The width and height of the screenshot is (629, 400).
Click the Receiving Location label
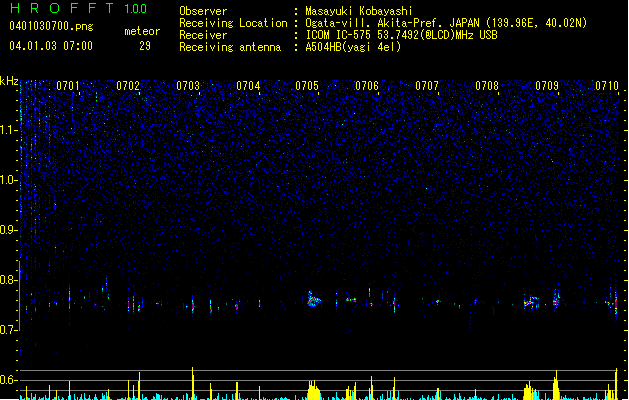point(233,23)
